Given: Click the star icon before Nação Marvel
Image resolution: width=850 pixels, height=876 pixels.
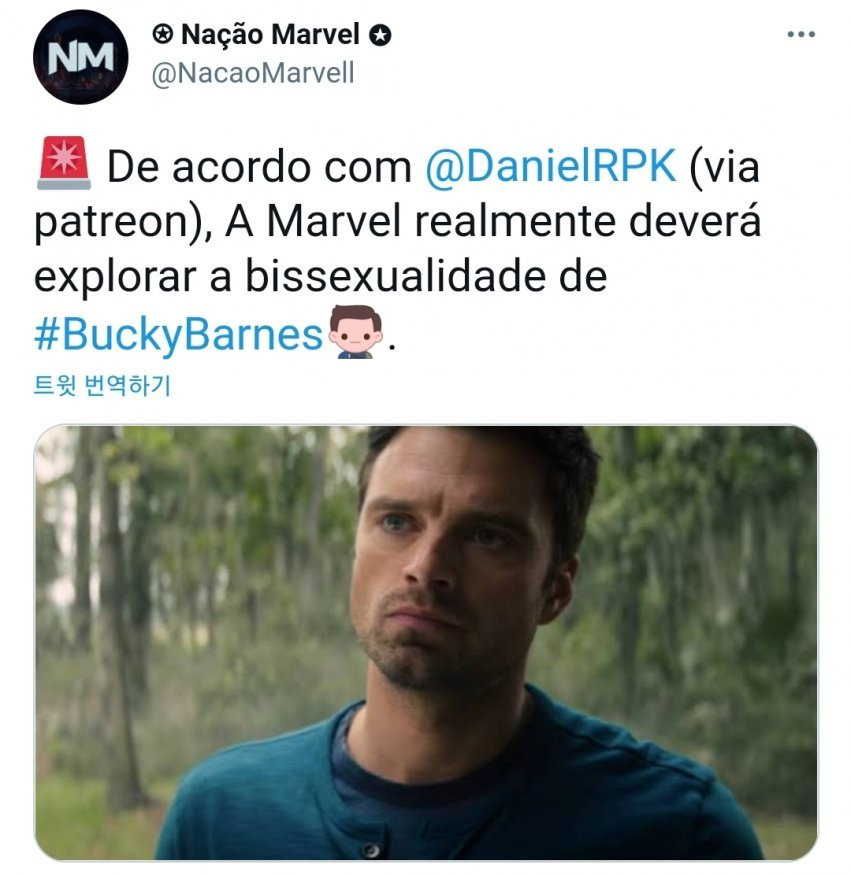Looking at the screenshot, I should click(x=163, y=35).
